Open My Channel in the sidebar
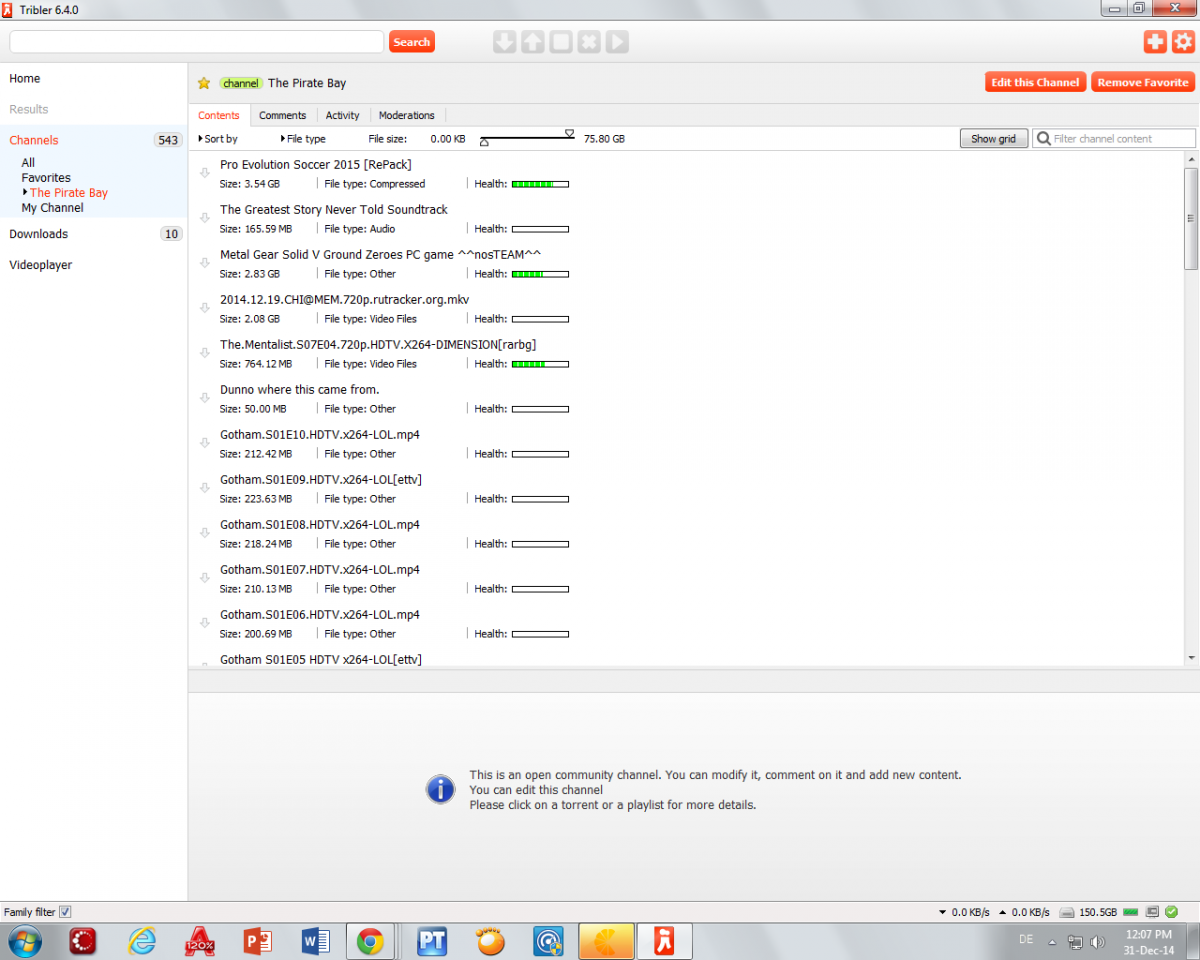This screenshot has width=1200, height=960. 52,208
